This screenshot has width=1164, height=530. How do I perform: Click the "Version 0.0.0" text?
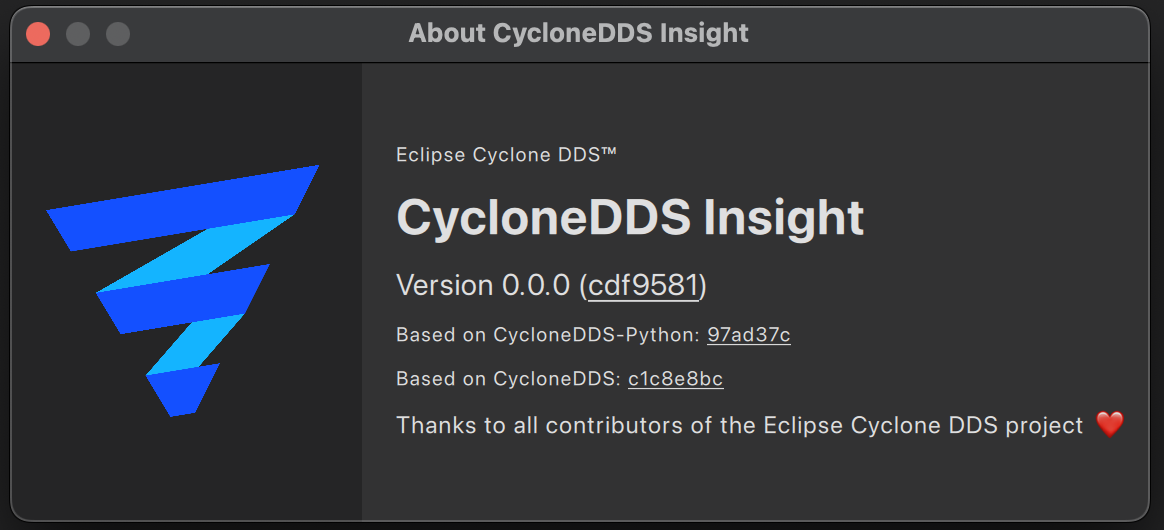[x=484, y=285]
